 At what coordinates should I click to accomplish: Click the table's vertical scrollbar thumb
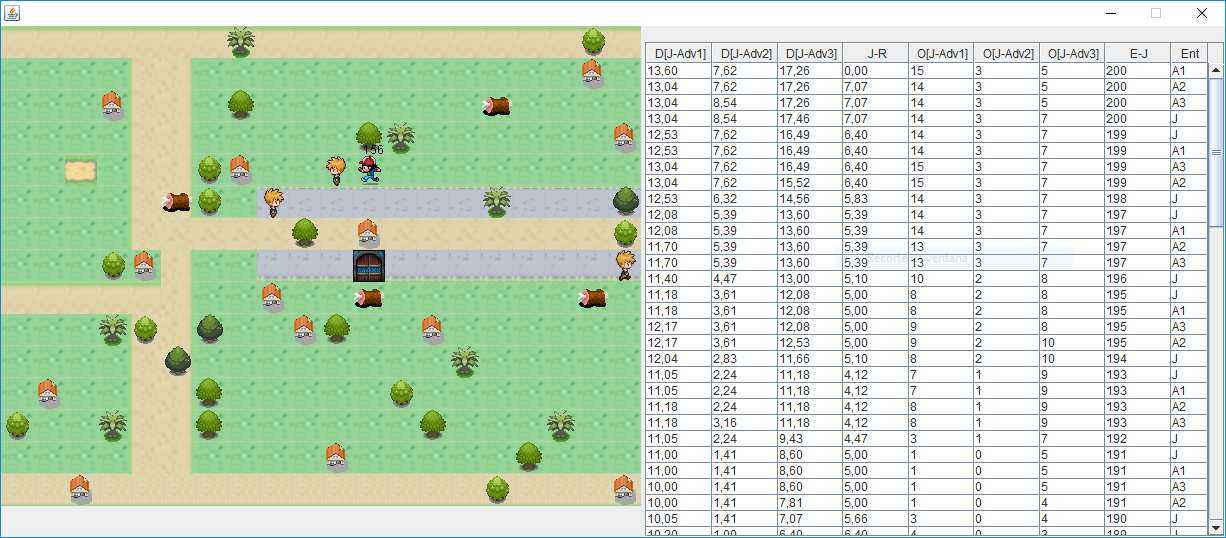point(1216,154)
